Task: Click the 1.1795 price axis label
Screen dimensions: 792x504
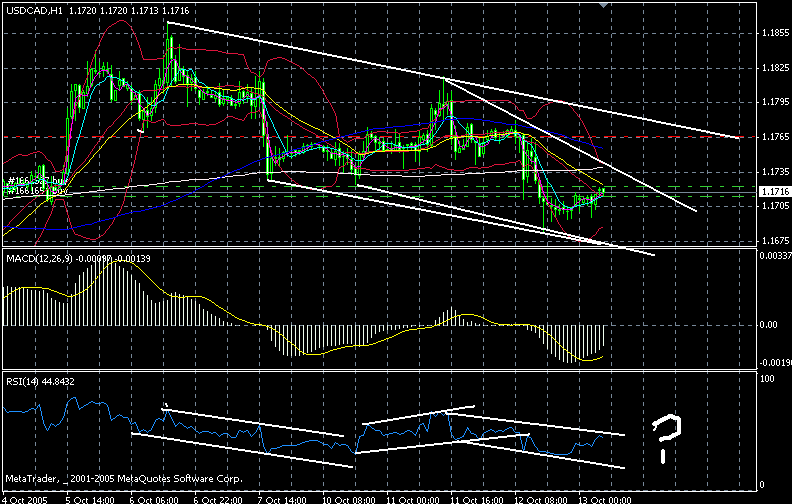Action: coord(774,102)
